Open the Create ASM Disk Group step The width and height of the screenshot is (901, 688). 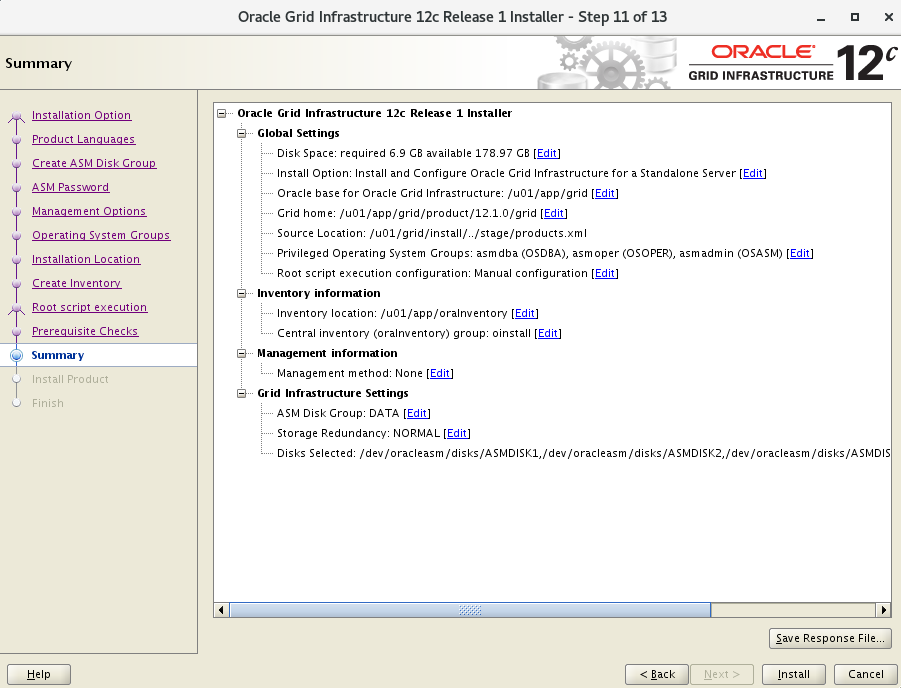click(x=93, y=163)
